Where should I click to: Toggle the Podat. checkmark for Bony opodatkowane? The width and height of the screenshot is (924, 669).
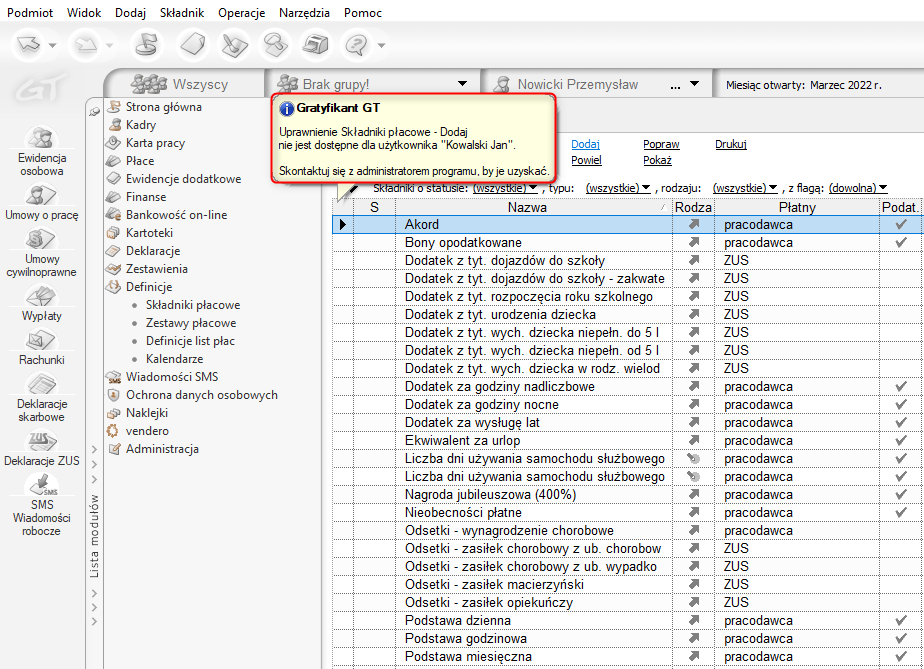(900, 243)
